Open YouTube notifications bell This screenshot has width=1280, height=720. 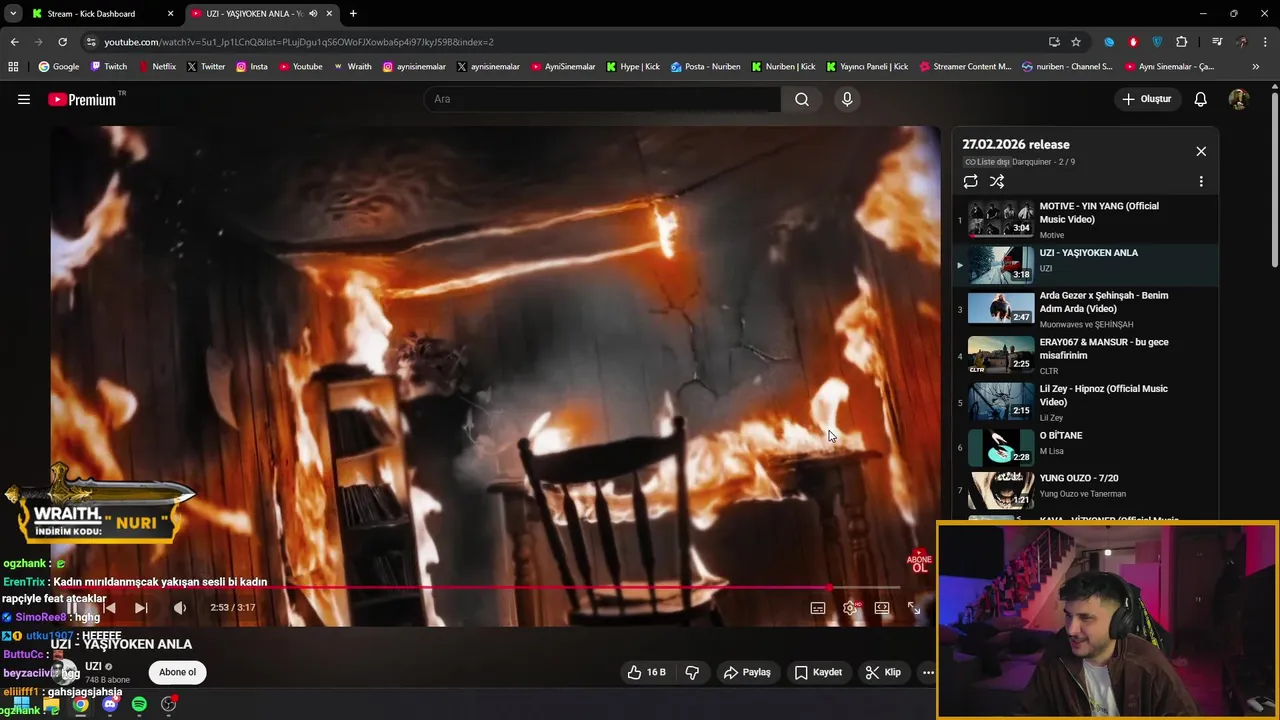tap(1201, 99)
